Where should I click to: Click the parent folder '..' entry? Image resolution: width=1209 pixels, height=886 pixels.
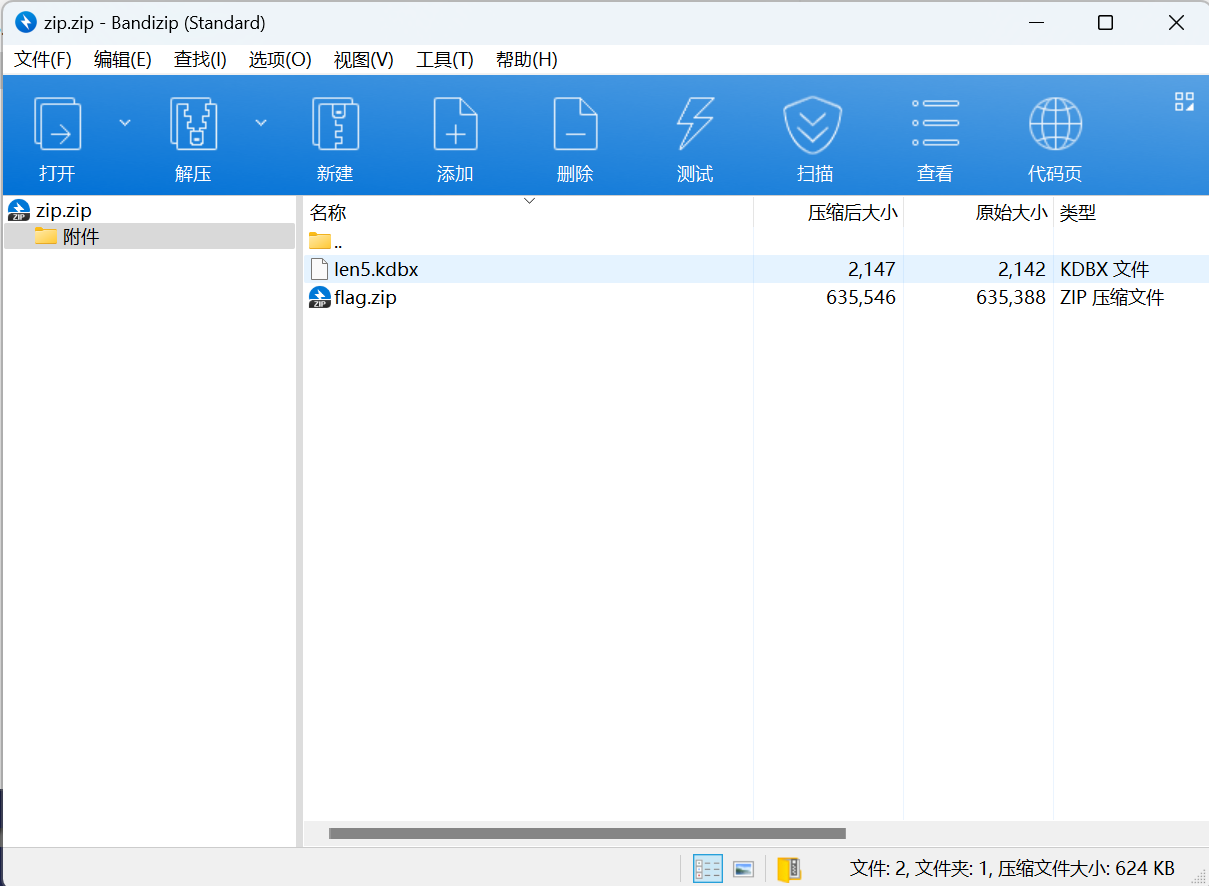pyautogui.click(x=326, y=241)
